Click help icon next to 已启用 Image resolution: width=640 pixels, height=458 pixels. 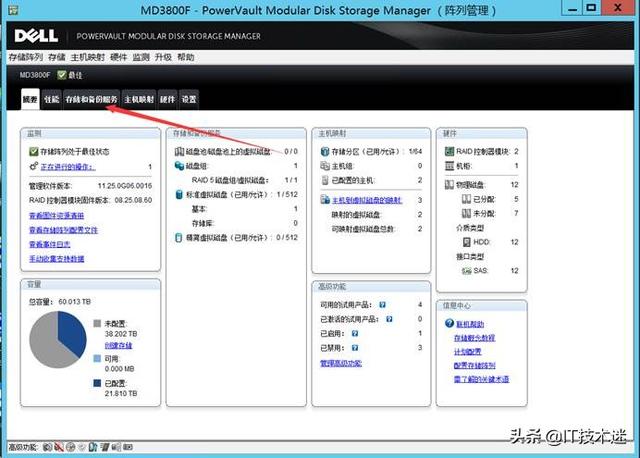(355, 333)
